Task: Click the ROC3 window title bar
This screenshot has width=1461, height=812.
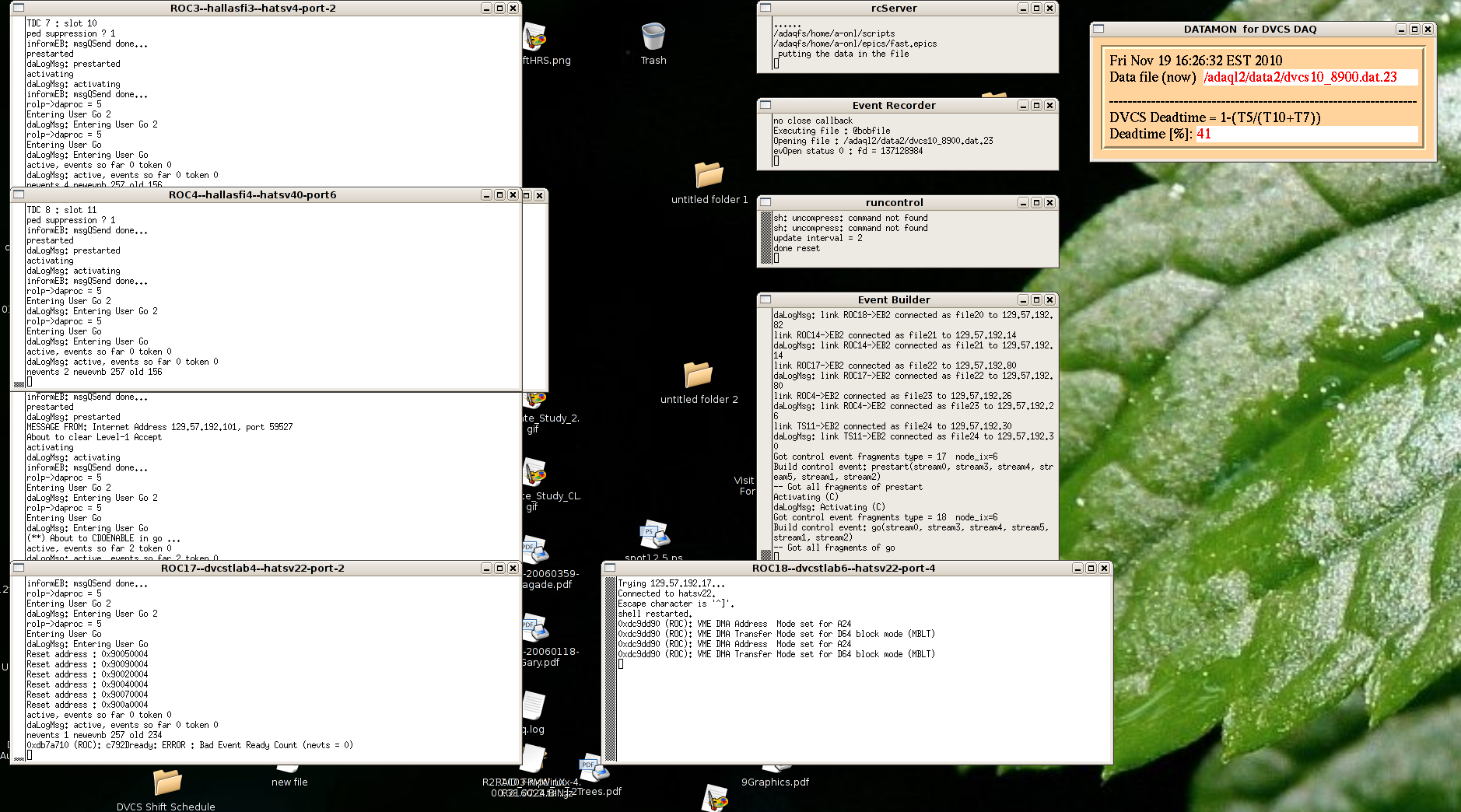Action: 253,8
